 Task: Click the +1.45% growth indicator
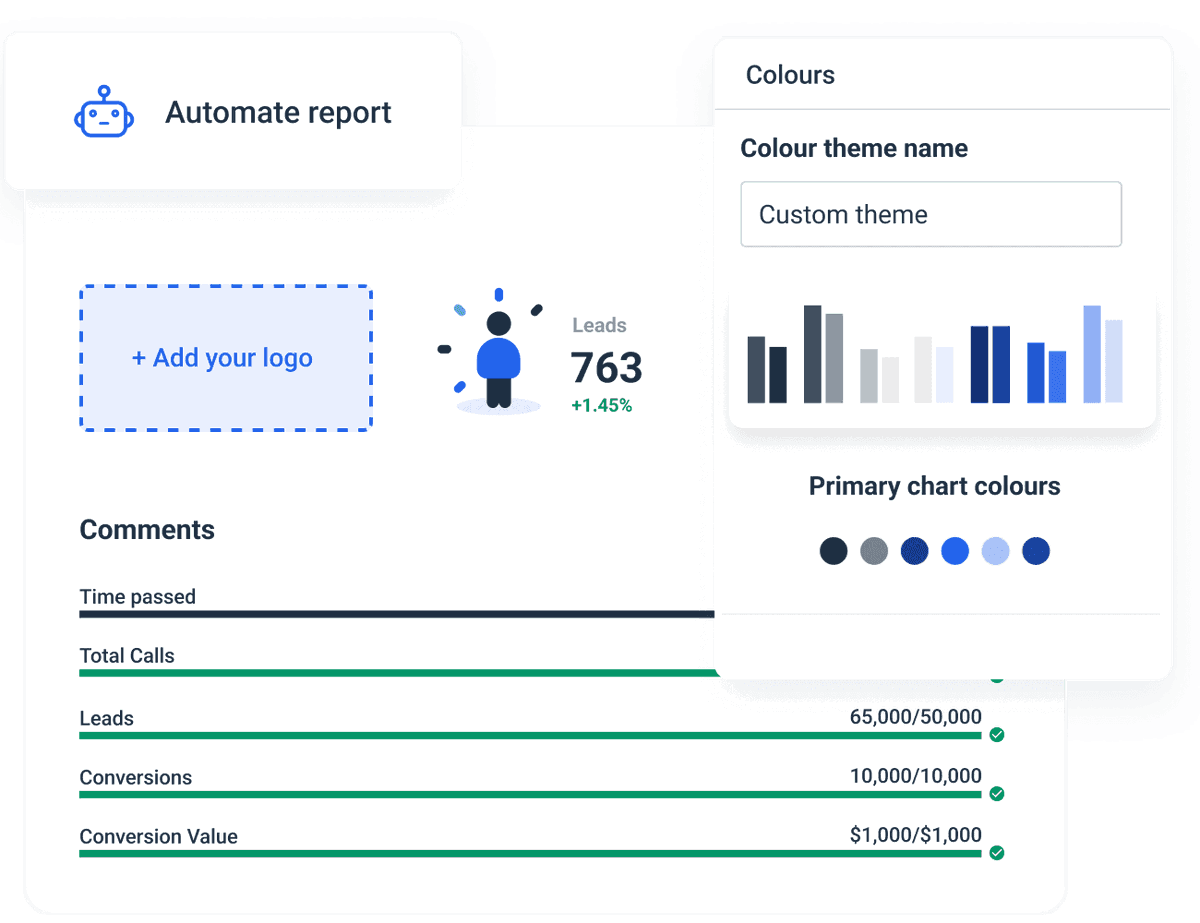[x=601, y=405]
